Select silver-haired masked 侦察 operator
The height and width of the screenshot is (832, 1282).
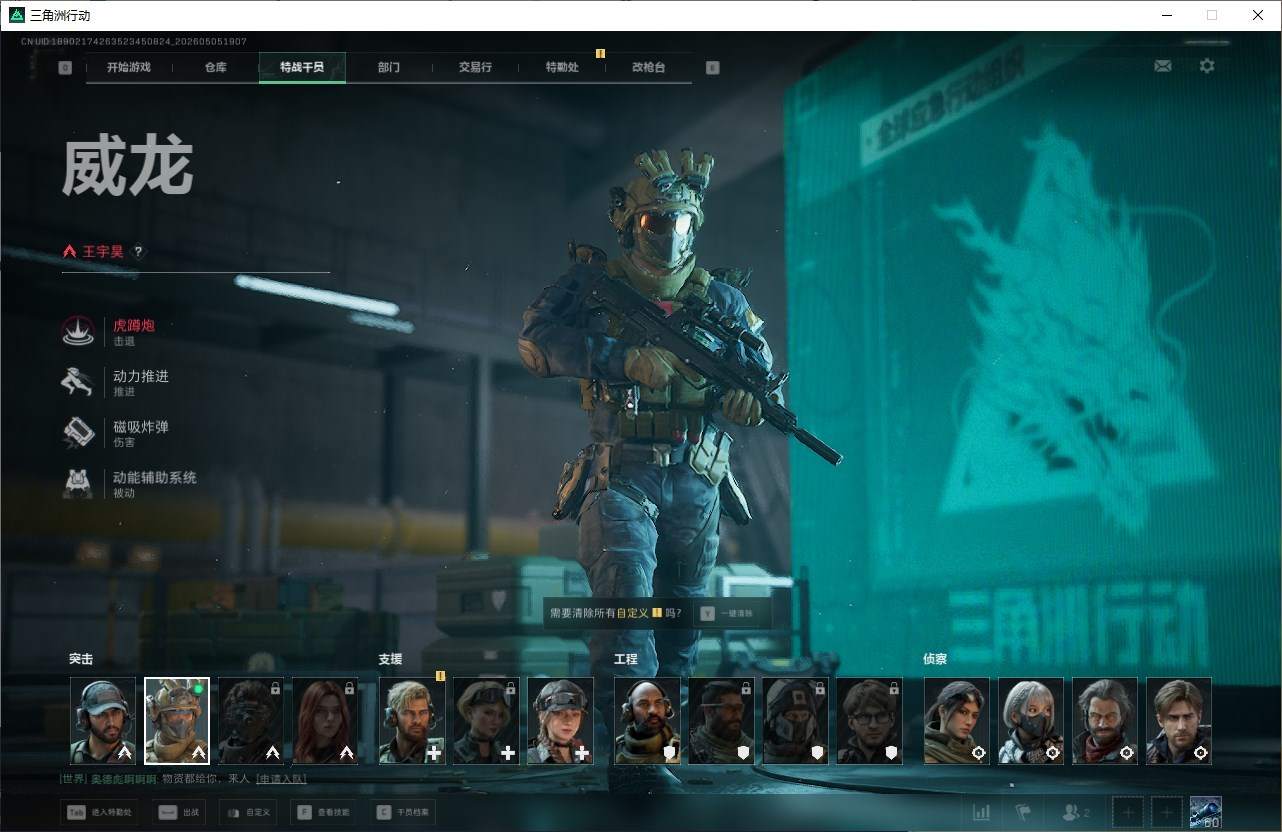click(x=1031, y=721)
